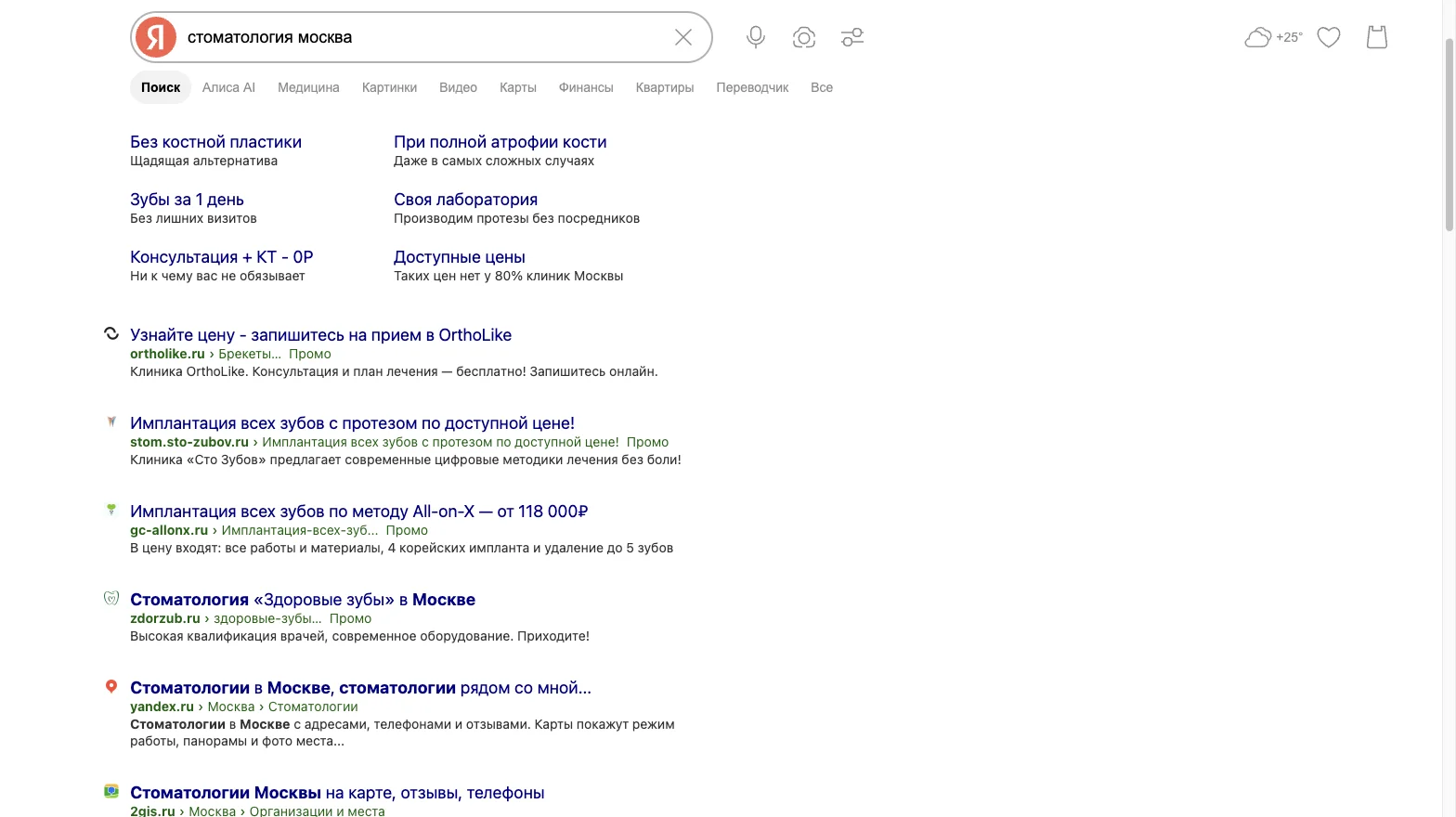Click Yandex Maps pin favicon
The height and width of the screenshot is (817, 1456).
click(x=111, y=686)
